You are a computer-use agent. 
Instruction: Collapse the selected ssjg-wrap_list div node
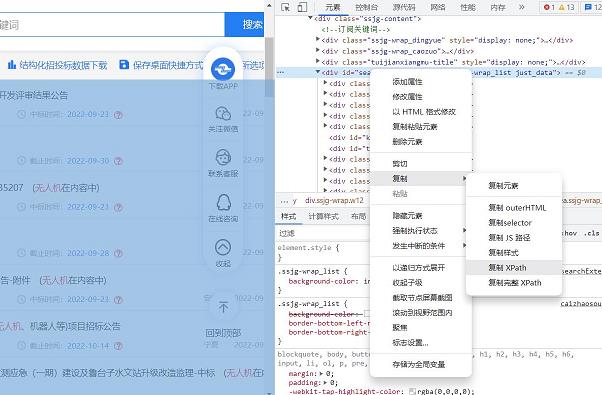(x=318, y=72)
